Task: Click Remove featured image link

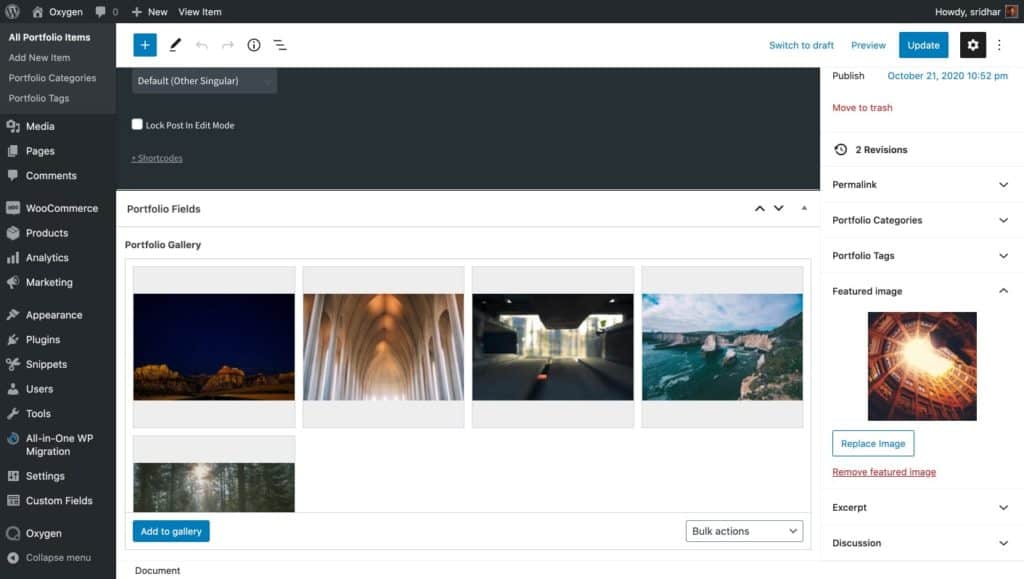Action: [x=884, y=472]
